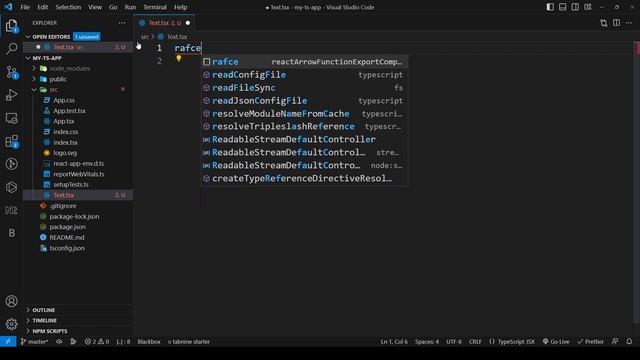Open the Edit menu
The height and width of the screenshot is (360, 640).
coord(42,7)
